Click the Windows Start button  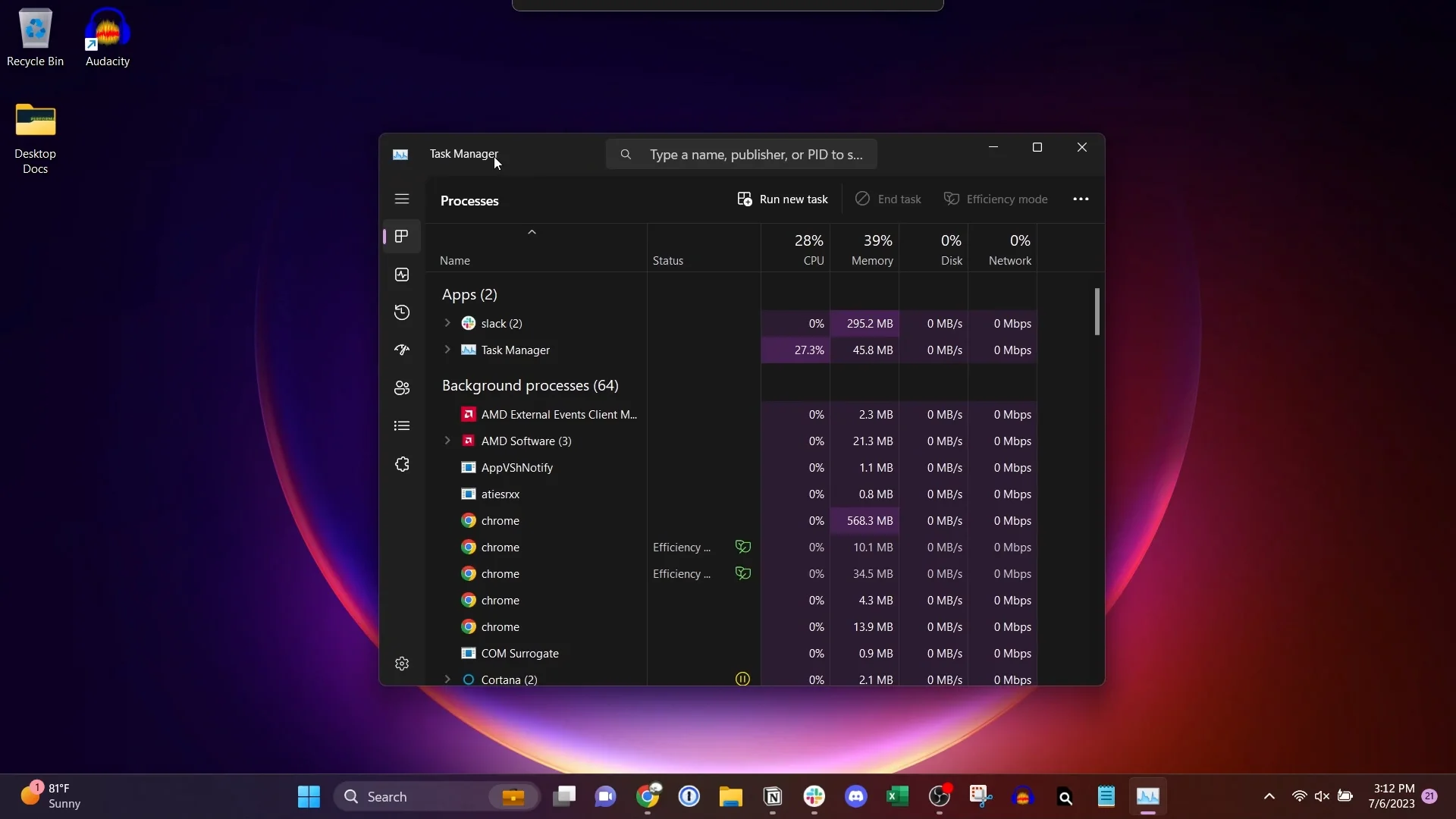coord(309,796)
